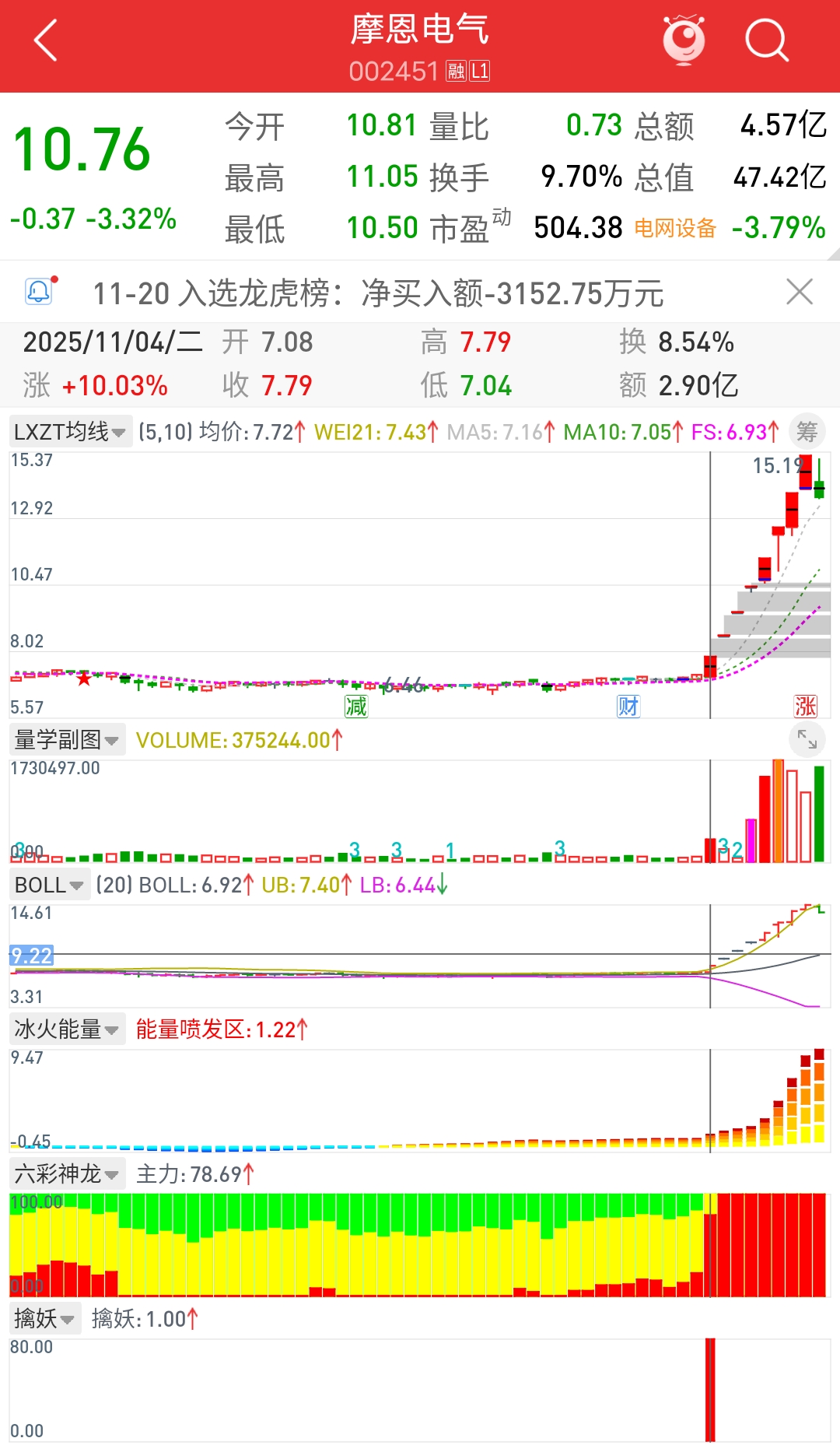Tap the 融 margin trading badge
Viewport: 840px width, 1452px height.
click(456, 72)
